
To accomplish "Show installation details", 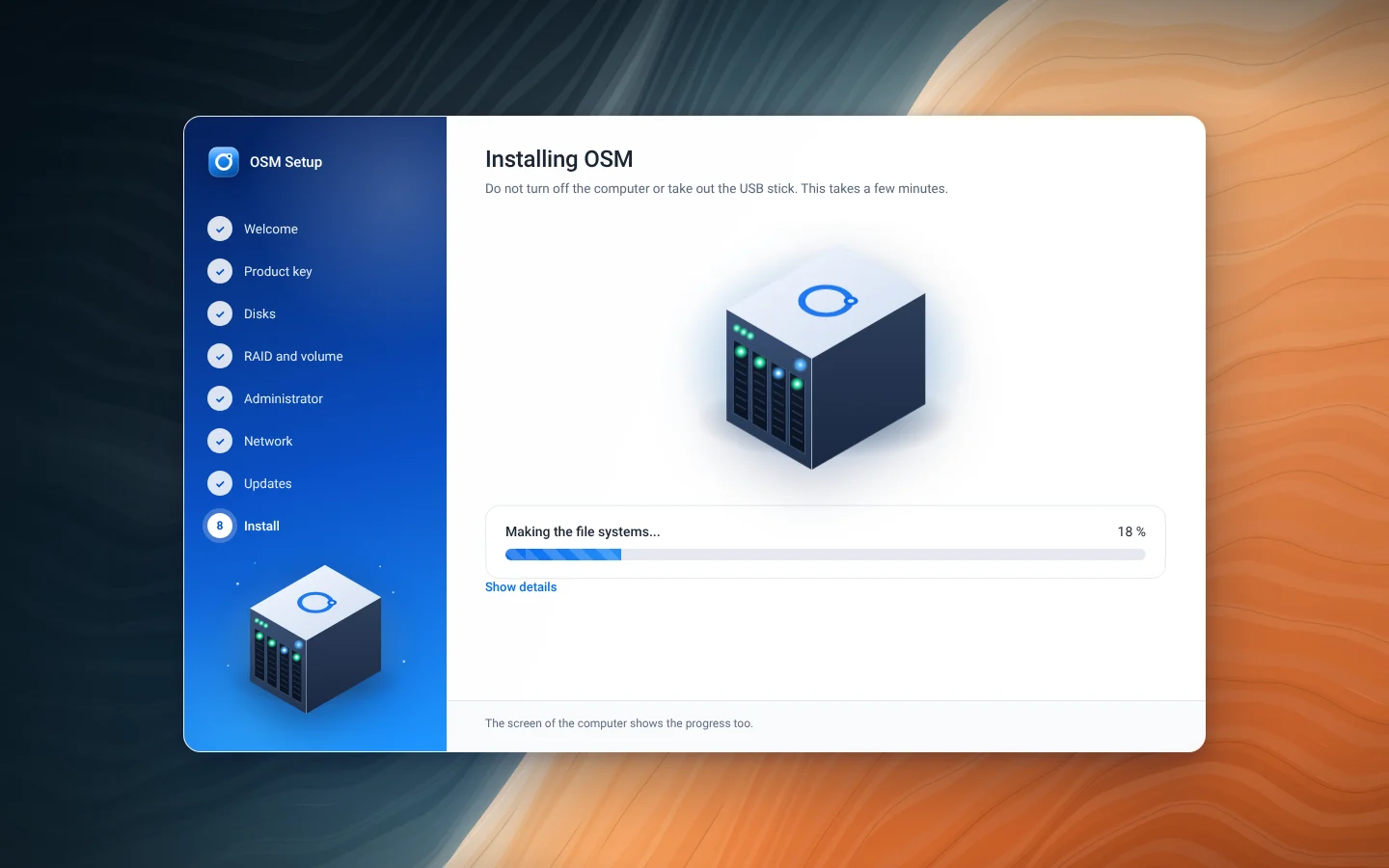I will (x=521, y=586).
